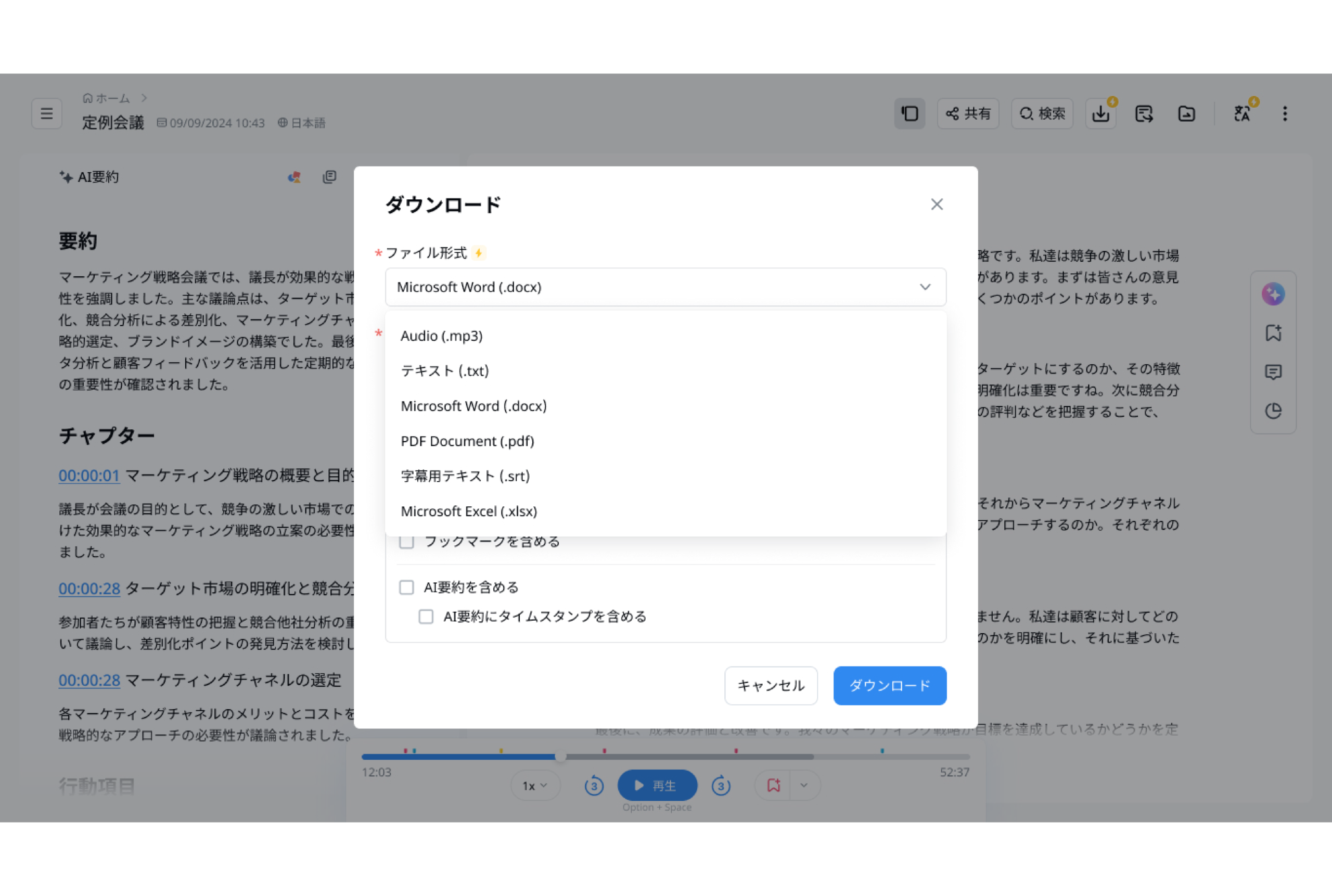The width and height of the screenshot is (1332, 896).
Task: Open the download icon in toolbar
Action: [1100, 114]
